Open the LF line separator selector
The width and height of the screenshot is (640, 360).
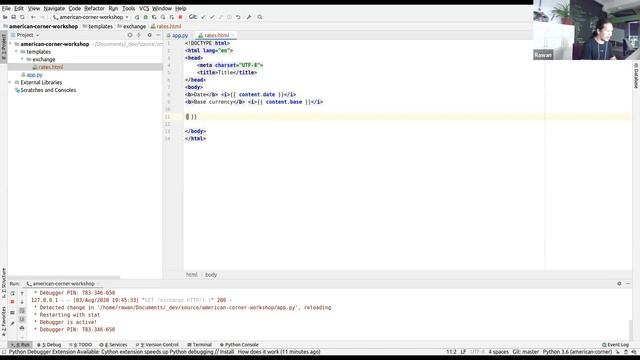tap(463, 352)
